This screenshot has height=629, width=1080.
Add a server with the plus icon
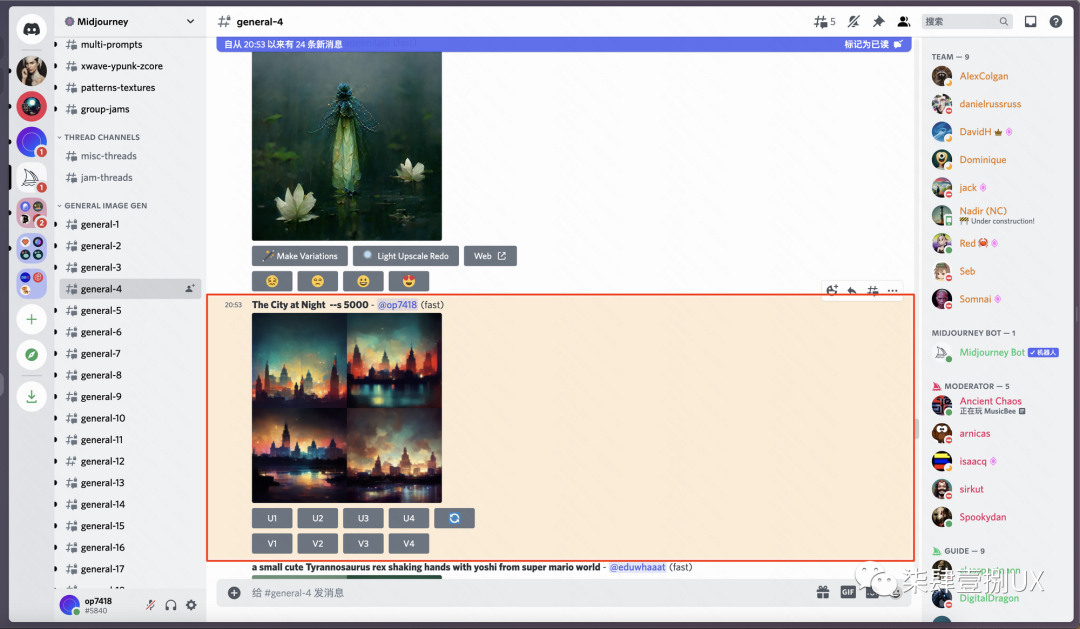point(32,320)
